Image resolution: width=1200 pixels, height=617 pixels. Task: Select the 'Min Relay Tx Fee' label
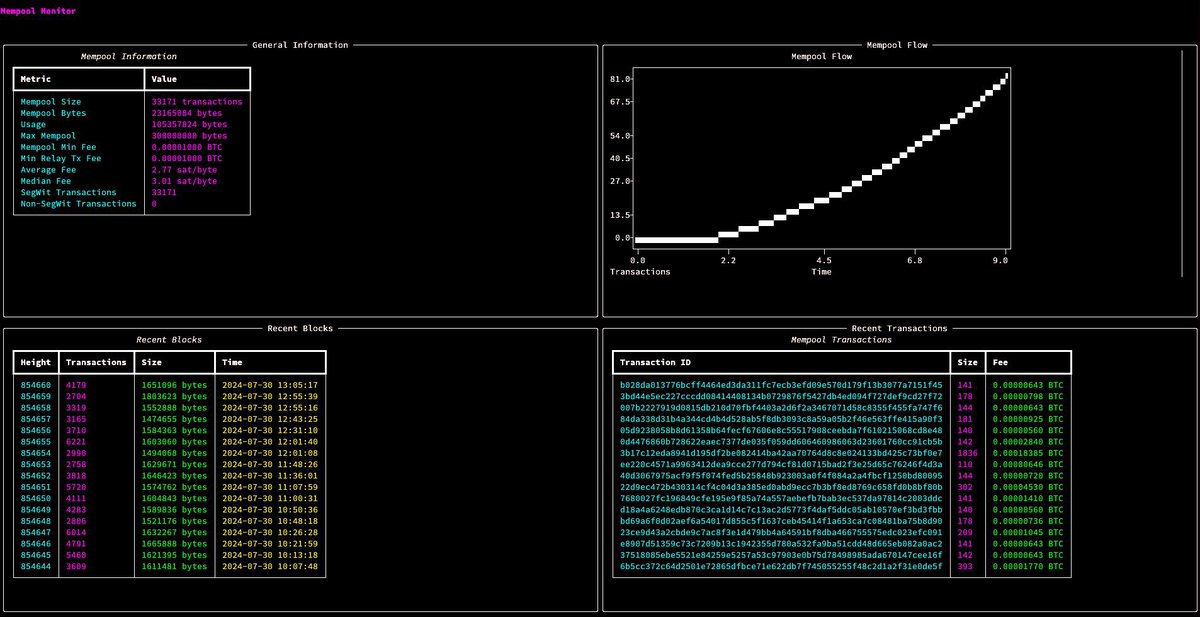point(61,158)
